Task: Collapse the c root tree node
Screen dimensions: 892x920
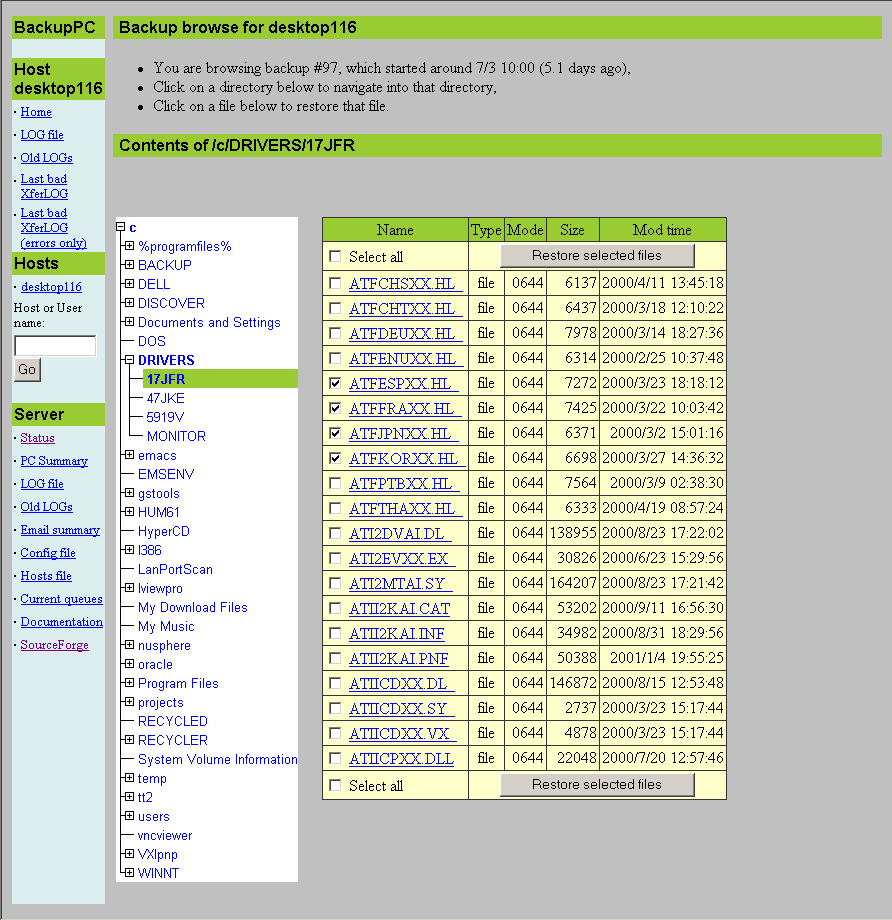Action: tap(120, 226)
